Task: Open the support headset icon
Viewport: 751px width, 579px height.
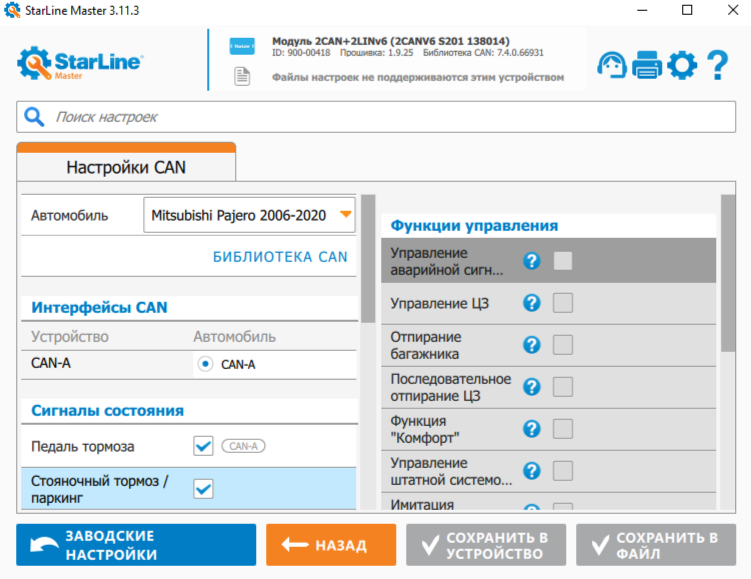Action: pos(612,65)
